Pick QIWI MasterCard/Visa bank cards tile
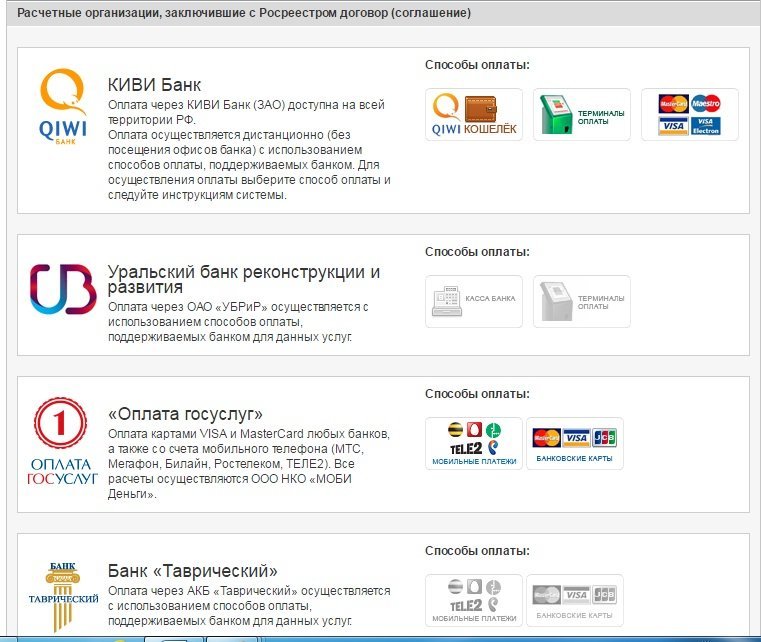Screen dimensions: 761x642 click(x=689, y=115)
